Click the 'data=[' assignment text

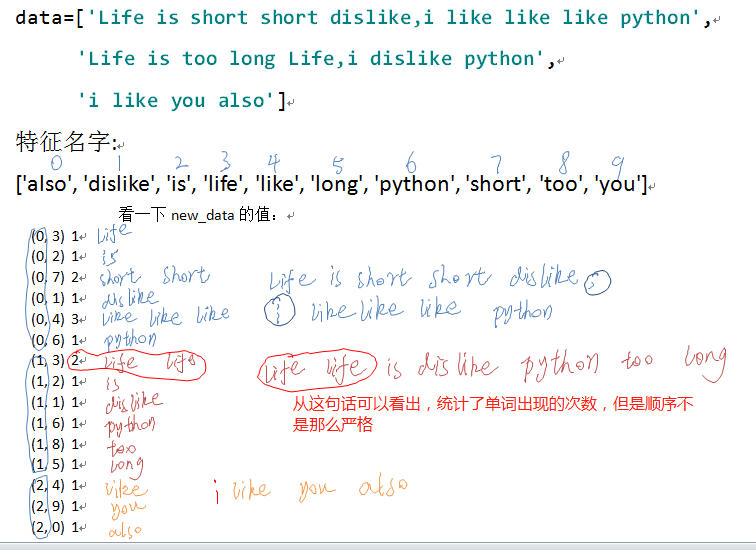coord(50,18)
